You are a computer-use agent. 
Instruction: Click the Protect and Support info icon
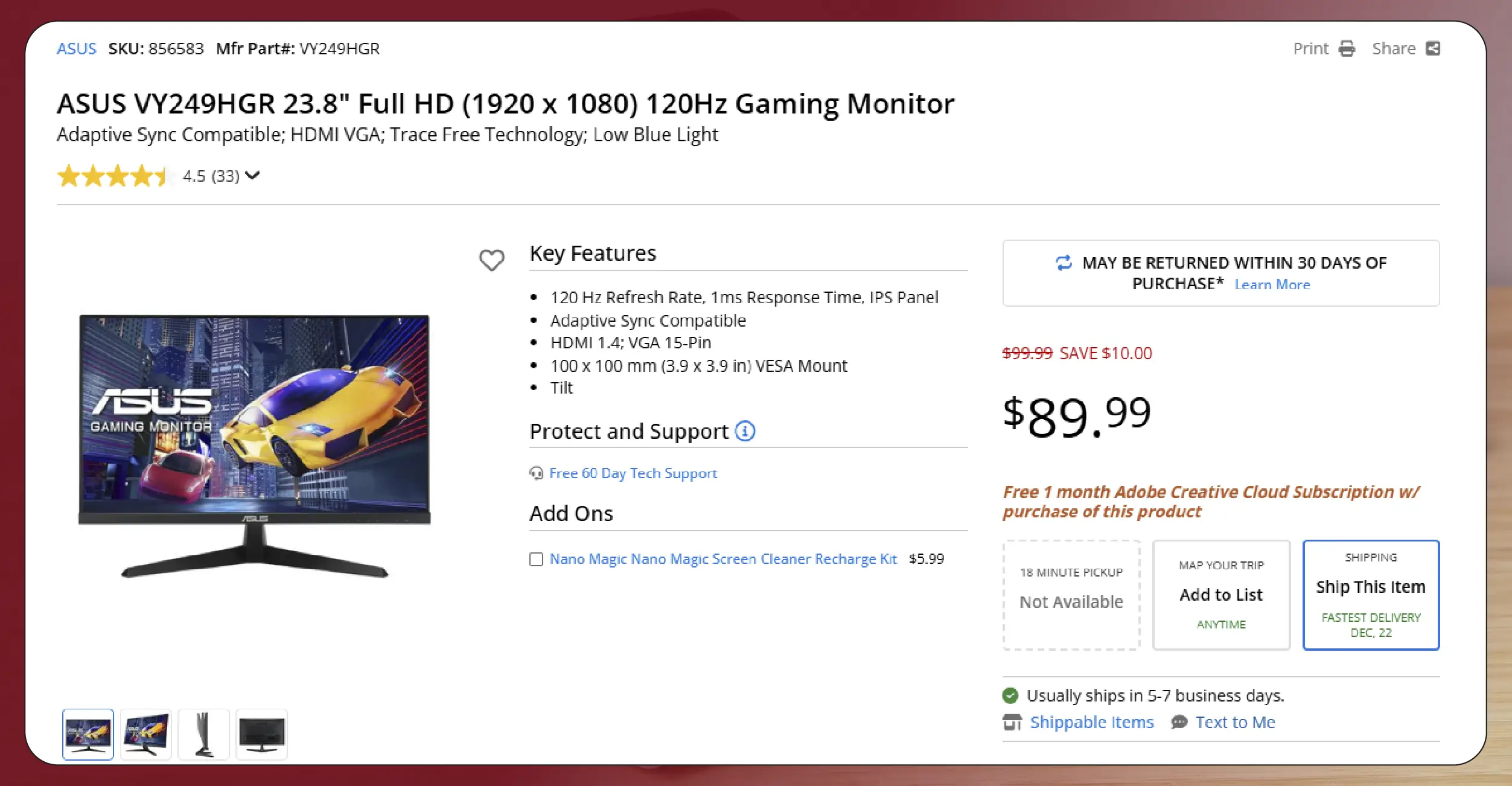coord(745,431)
